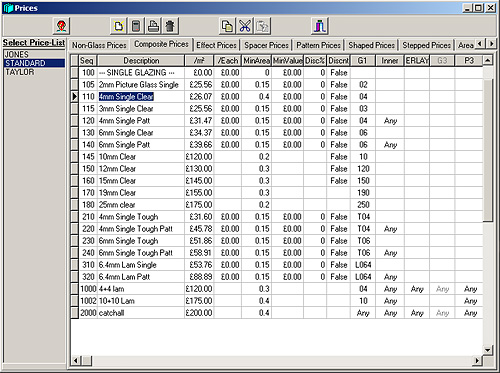Click the /Each column header

click(228, 61)
